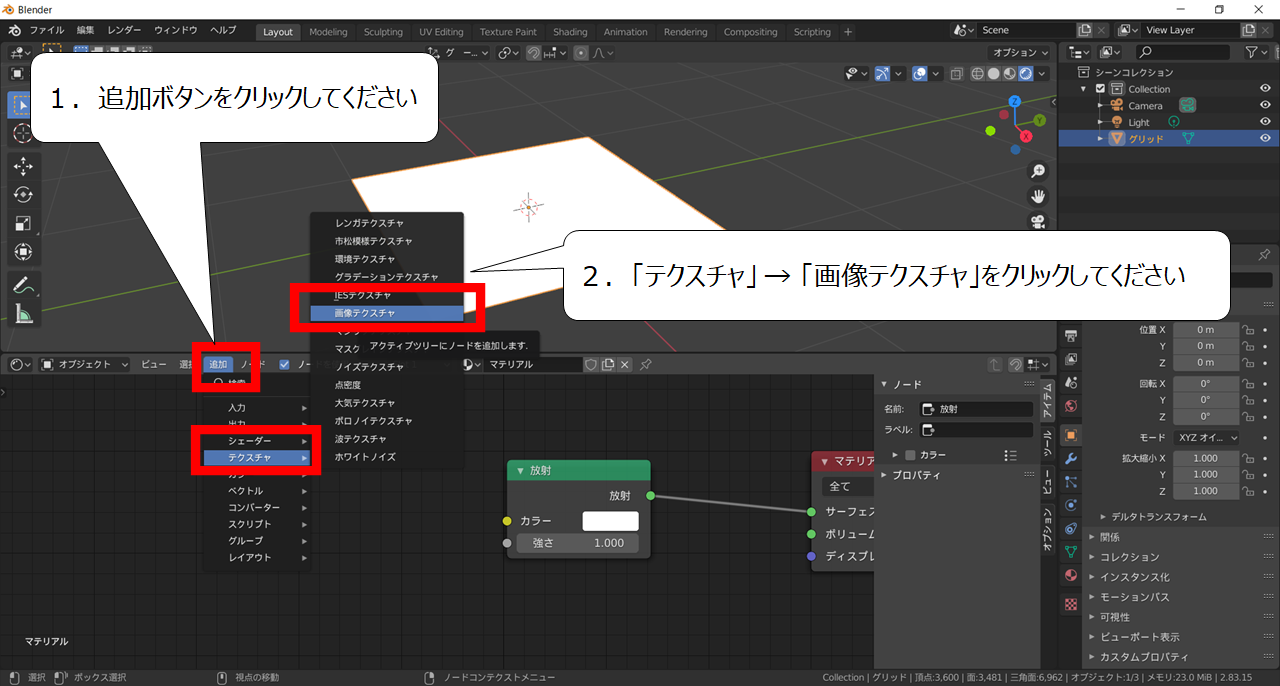Switch to solid viewport shading
The image size is (1280, 686).
click(994, 73)
